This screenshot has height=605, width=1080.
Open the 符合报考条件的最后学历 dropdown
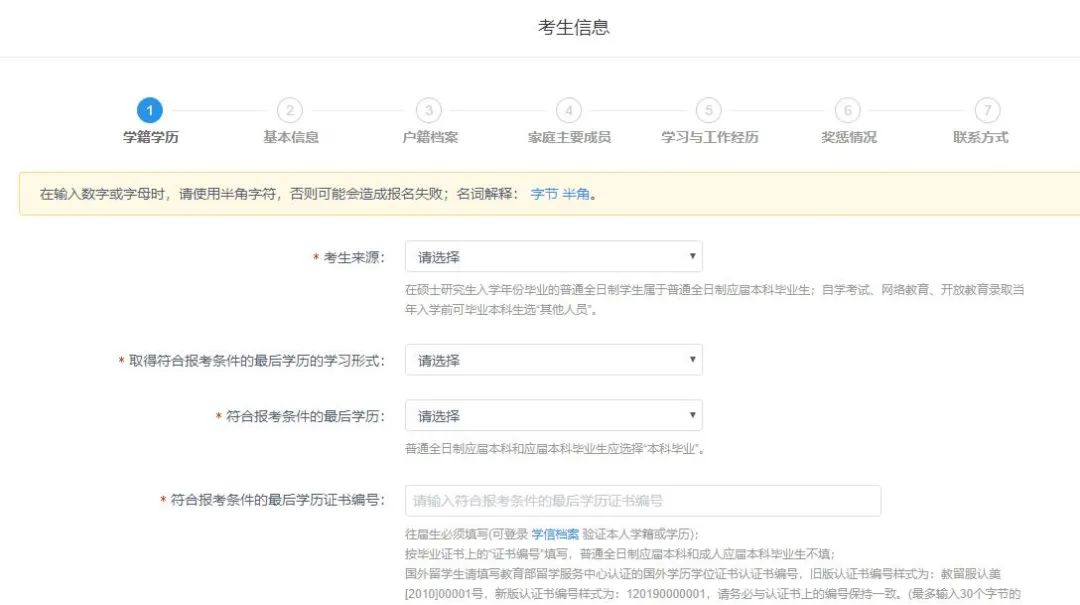pyautogui.click(x=553, y=416)
